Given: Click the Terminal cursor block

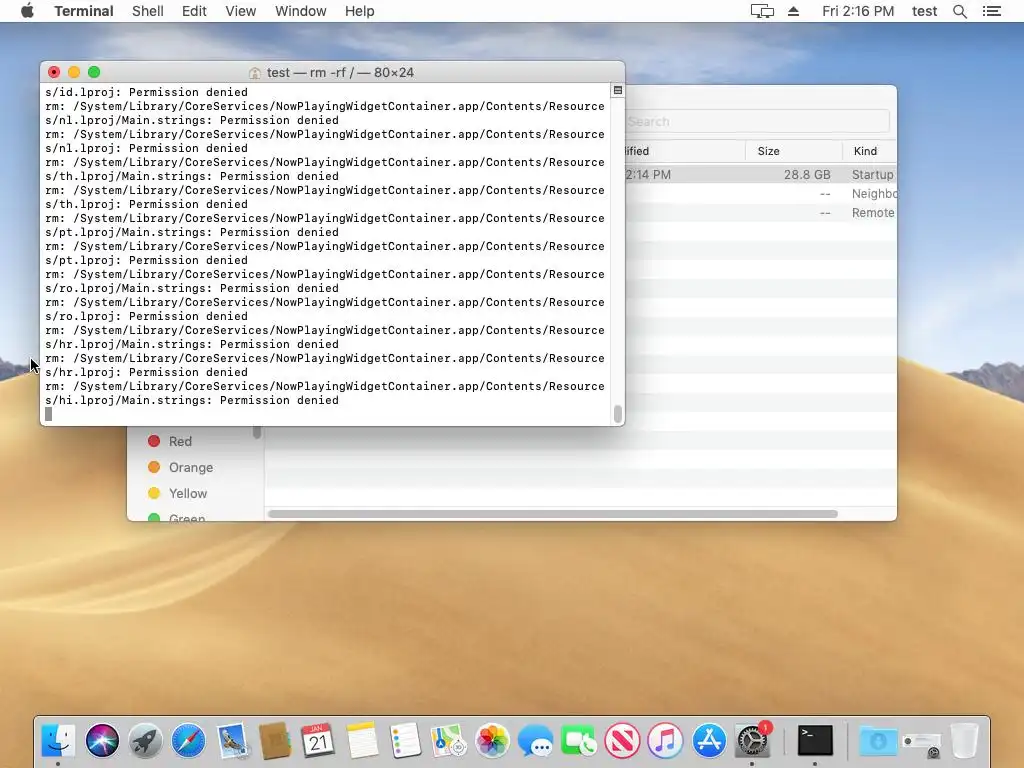Looking at the screenshot, I should pyautogui.click(x=48, y=414).
